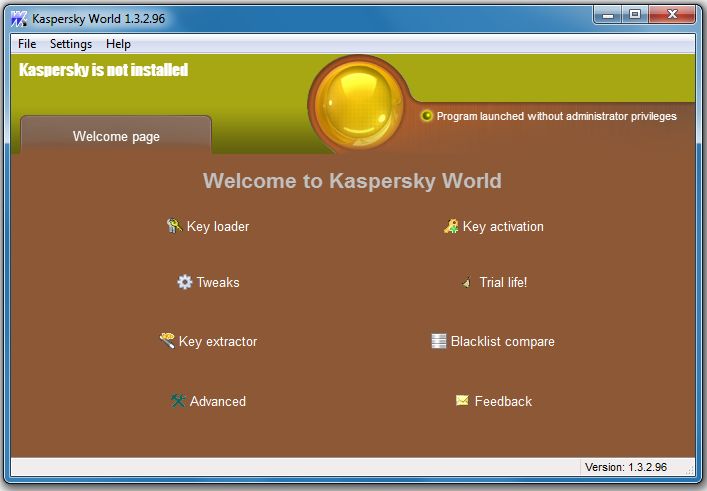Click the Kaspersky World title bar icon
Screen dimensions: 707x491
click(19, 18)
